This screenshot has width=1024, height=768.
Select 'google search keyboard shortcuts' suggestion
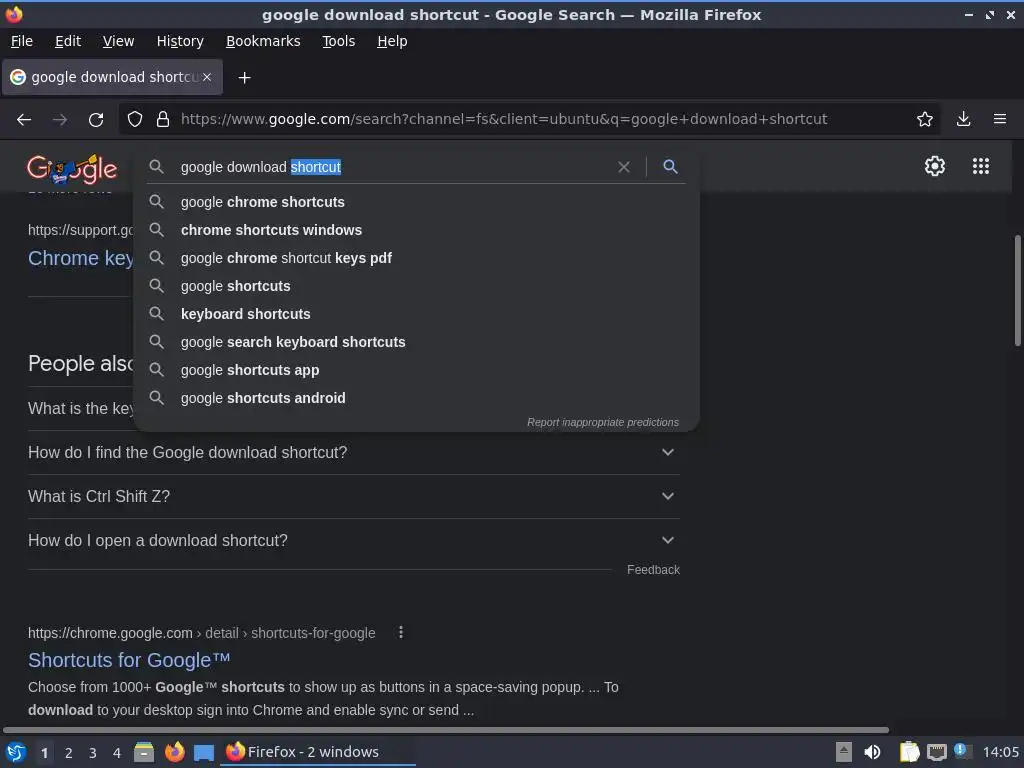pos(416,342)
